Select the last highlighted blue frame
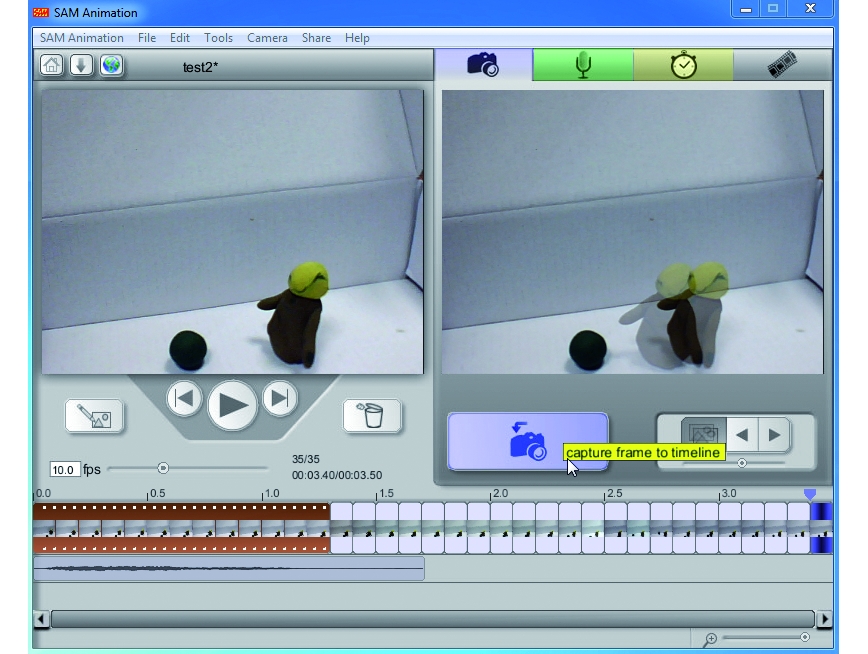This screenshot has height=654, width=868. [x=821, y=528]
